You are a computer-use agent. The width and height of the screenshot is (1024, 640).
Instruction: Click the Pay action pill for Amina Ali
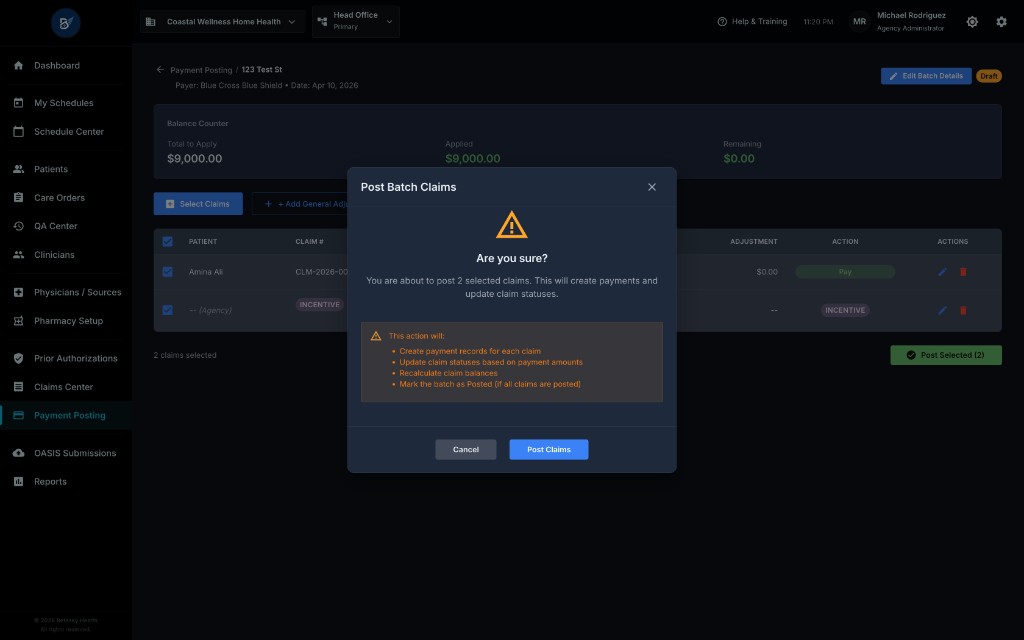pyautogui.click(x=844, y=272)
